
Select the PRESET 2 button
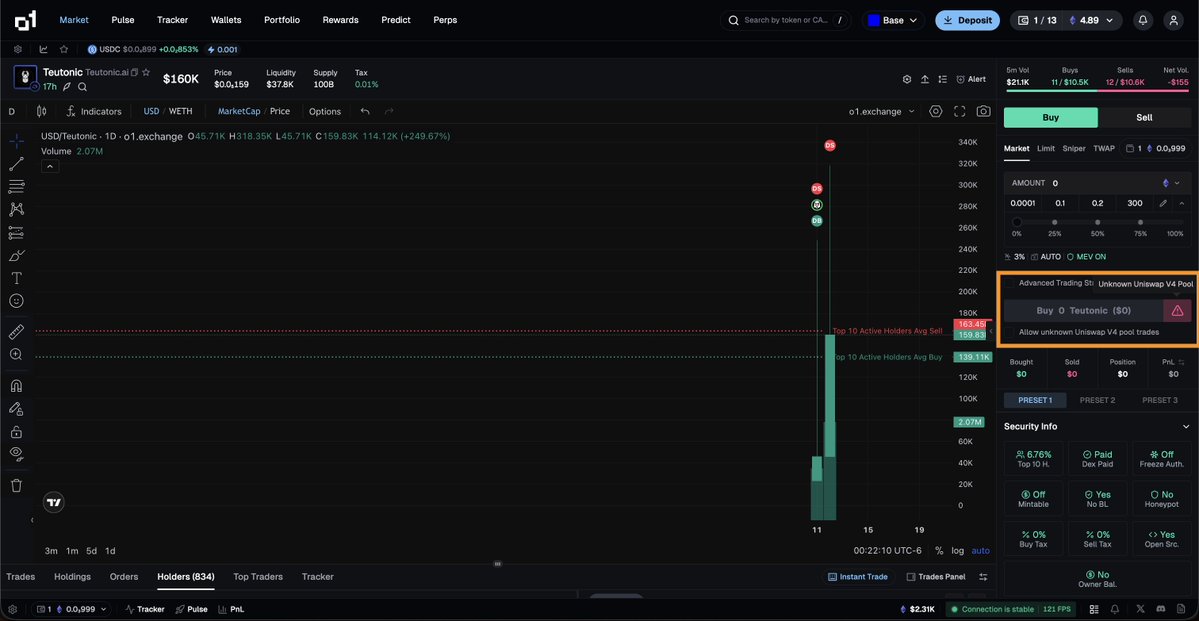[1097, 400]
